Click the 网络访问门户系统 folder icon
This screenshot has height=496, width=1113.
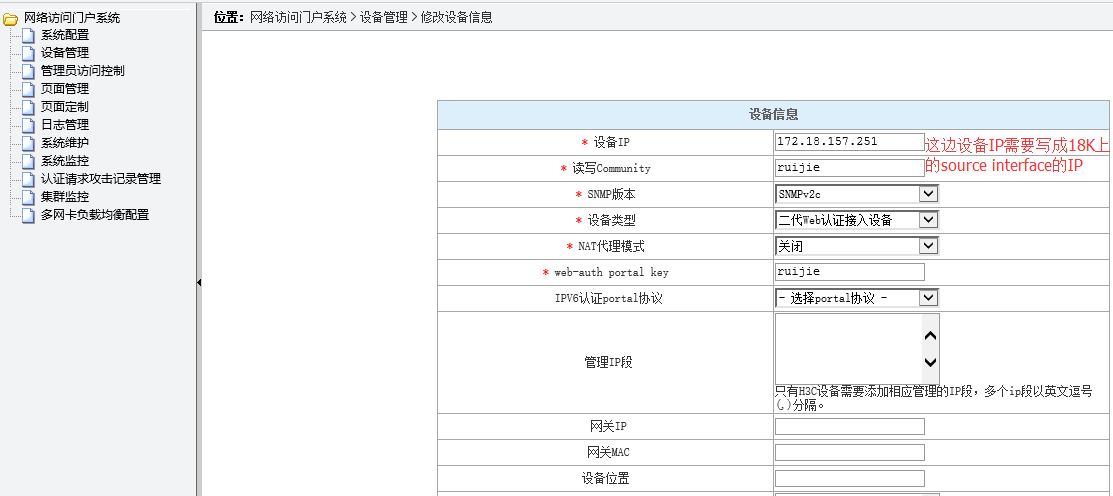point(10,19)
